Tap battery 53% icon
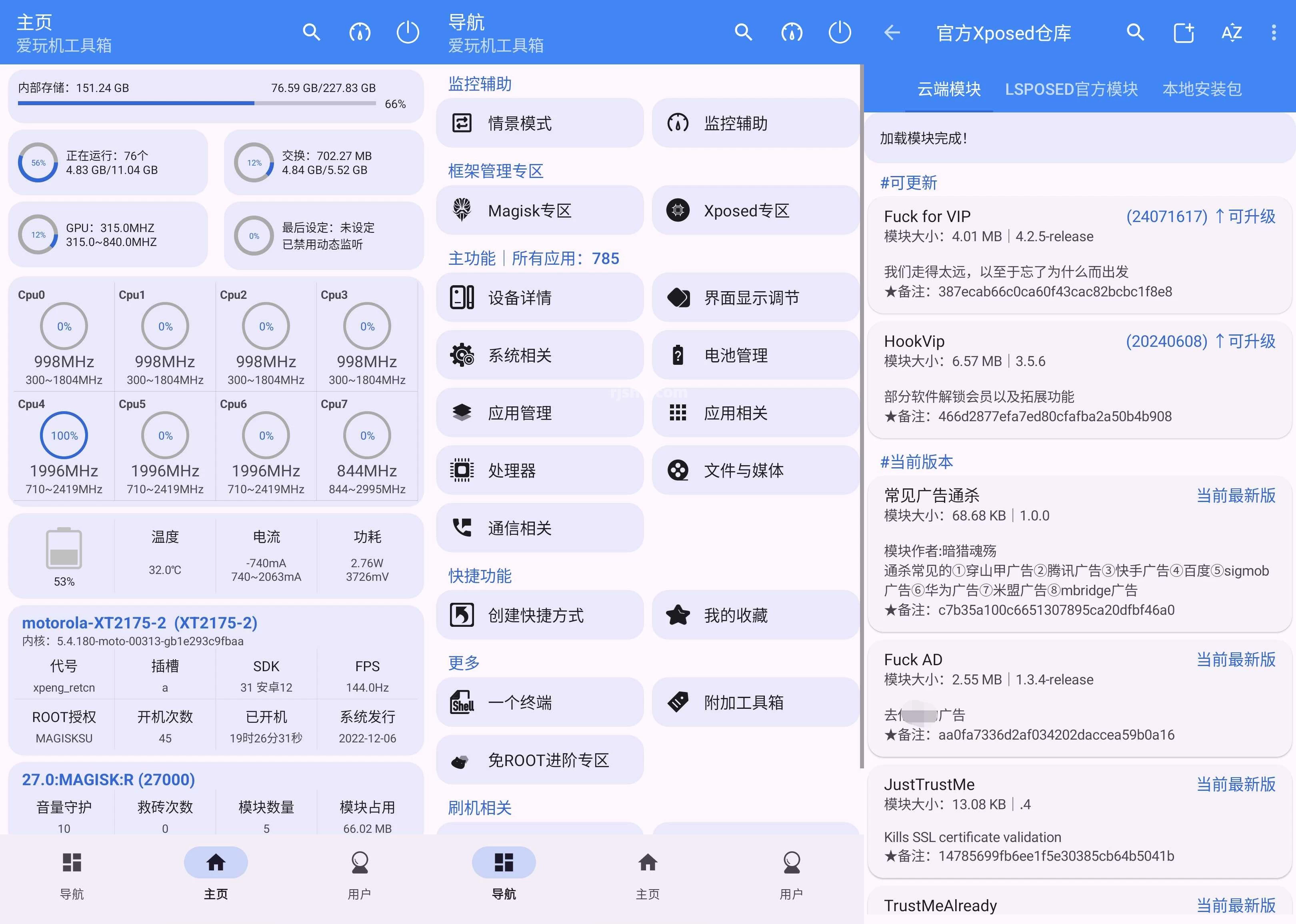 click(64, 548)
